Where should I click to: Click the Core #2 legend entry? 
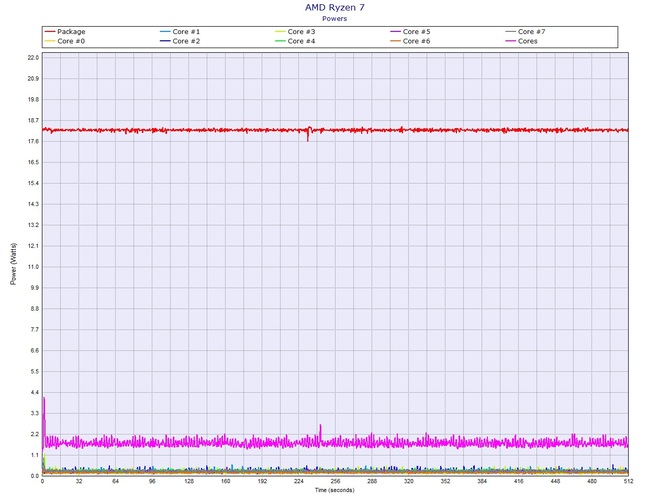click(x=180, y=41)
